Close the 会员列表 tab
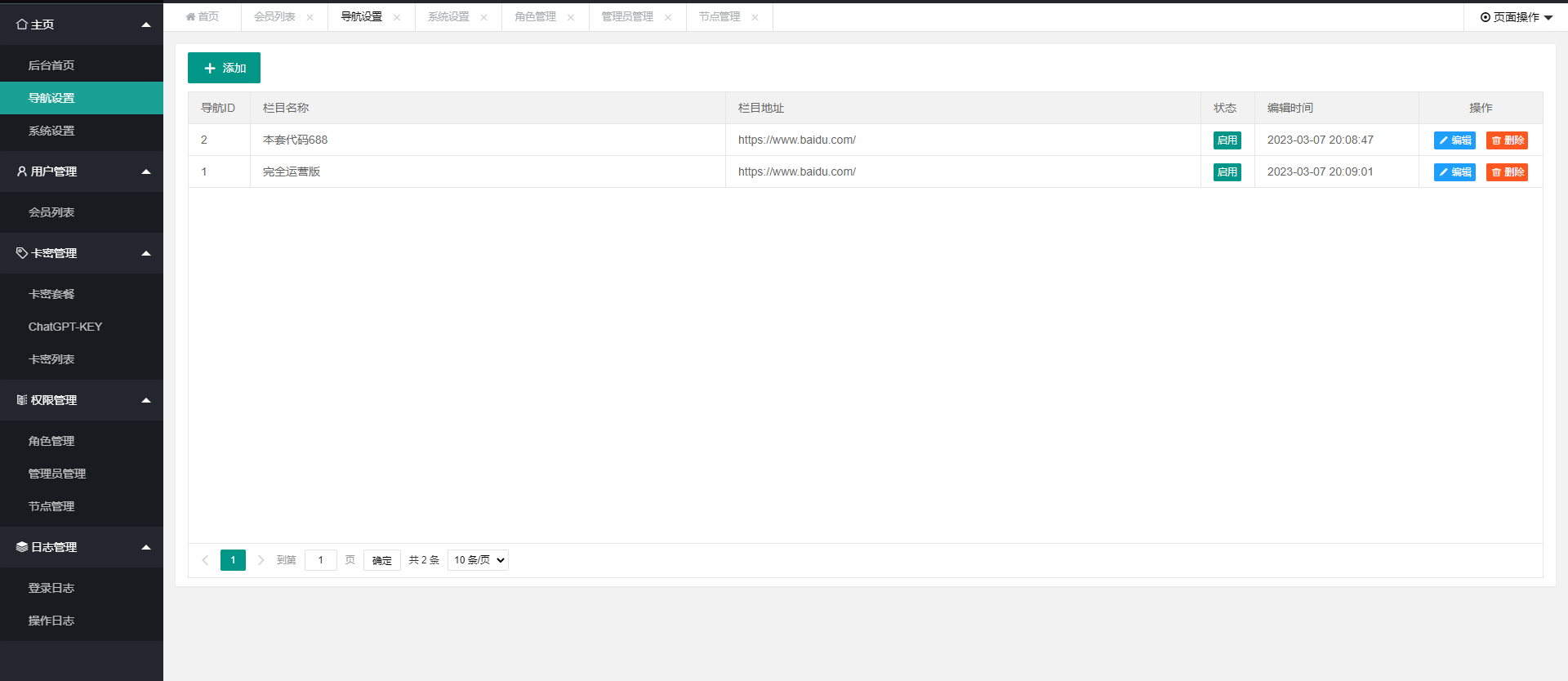 coord(310,17)
